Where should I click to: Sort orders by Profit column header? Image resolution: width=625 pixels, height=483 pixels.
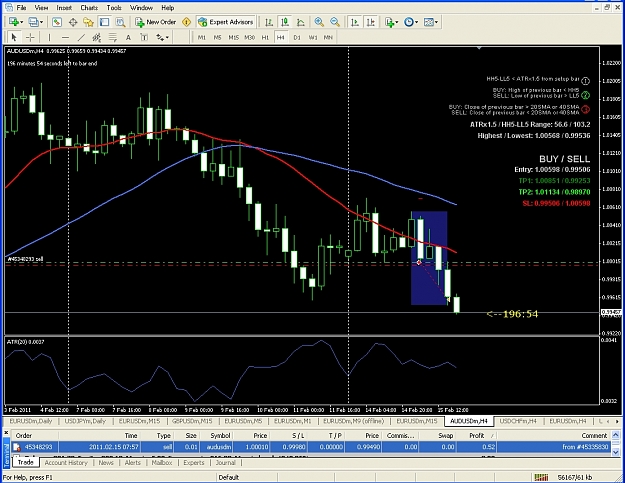pos(476,436)
